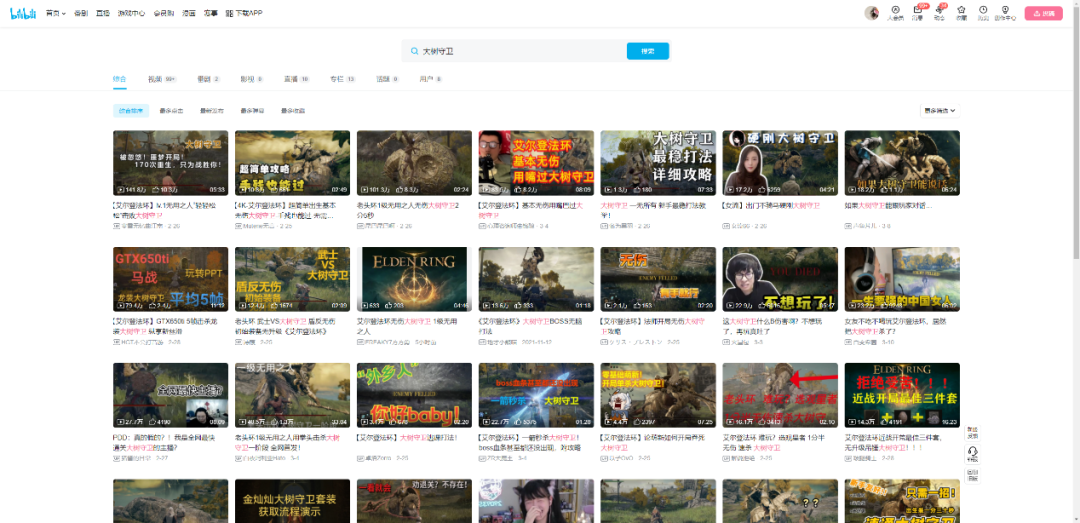Click the blue 搜索 button
Viewport: 1080px width, 523px height.
(x=647, y=51)
